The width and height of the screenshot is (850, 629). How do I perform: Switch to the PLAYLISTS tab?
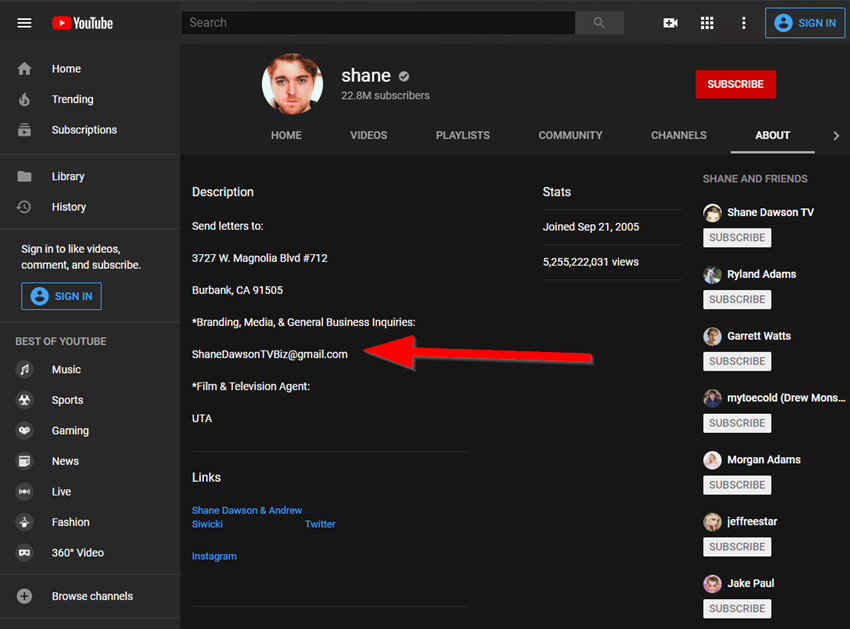463,136
